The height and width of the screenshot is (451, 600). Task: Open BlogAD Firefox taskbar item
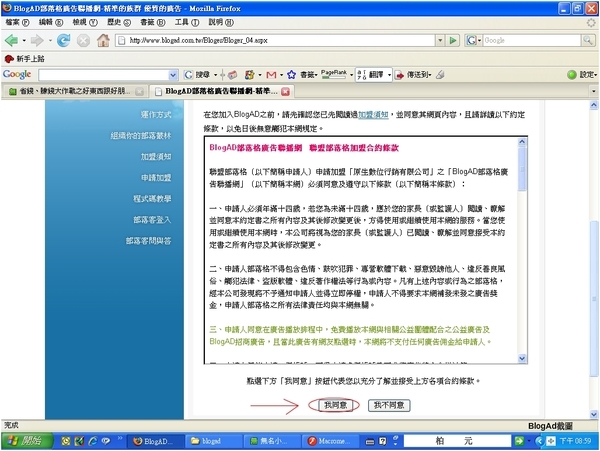pos(155,441)
